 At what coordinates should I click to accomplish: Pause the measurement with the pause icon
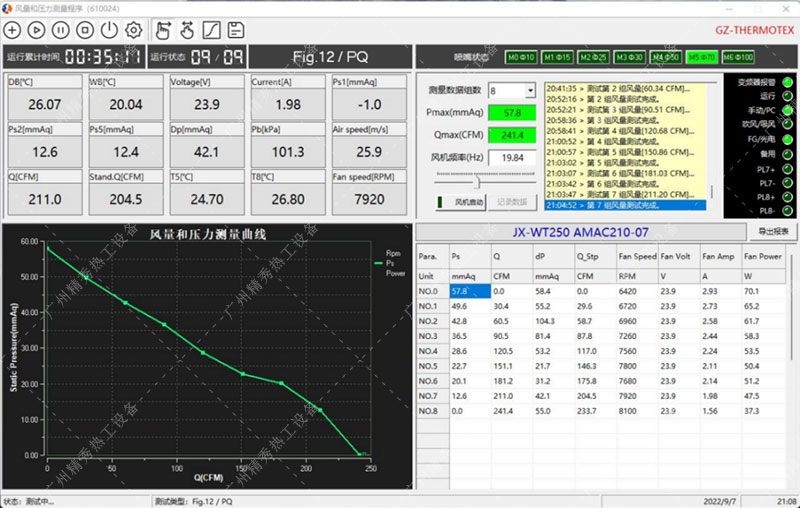click(61, 30)
